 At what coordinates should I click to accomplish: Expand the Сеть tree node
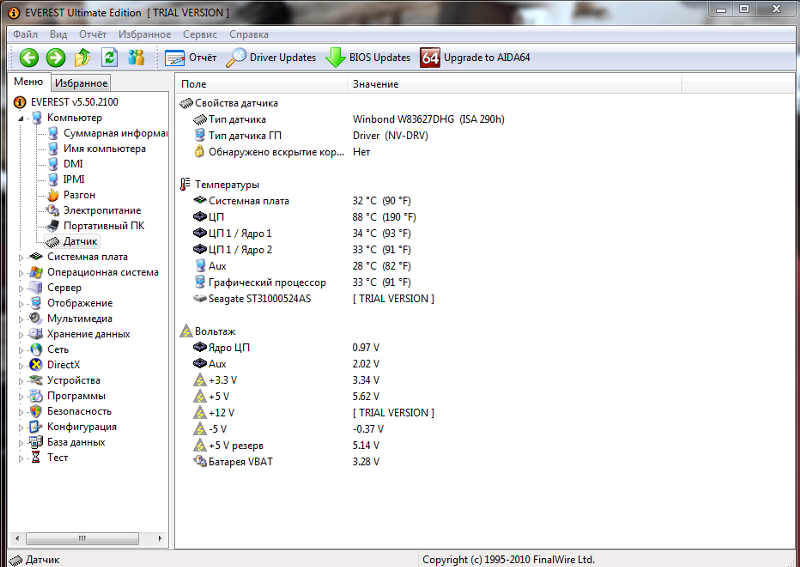click(21, 351)
